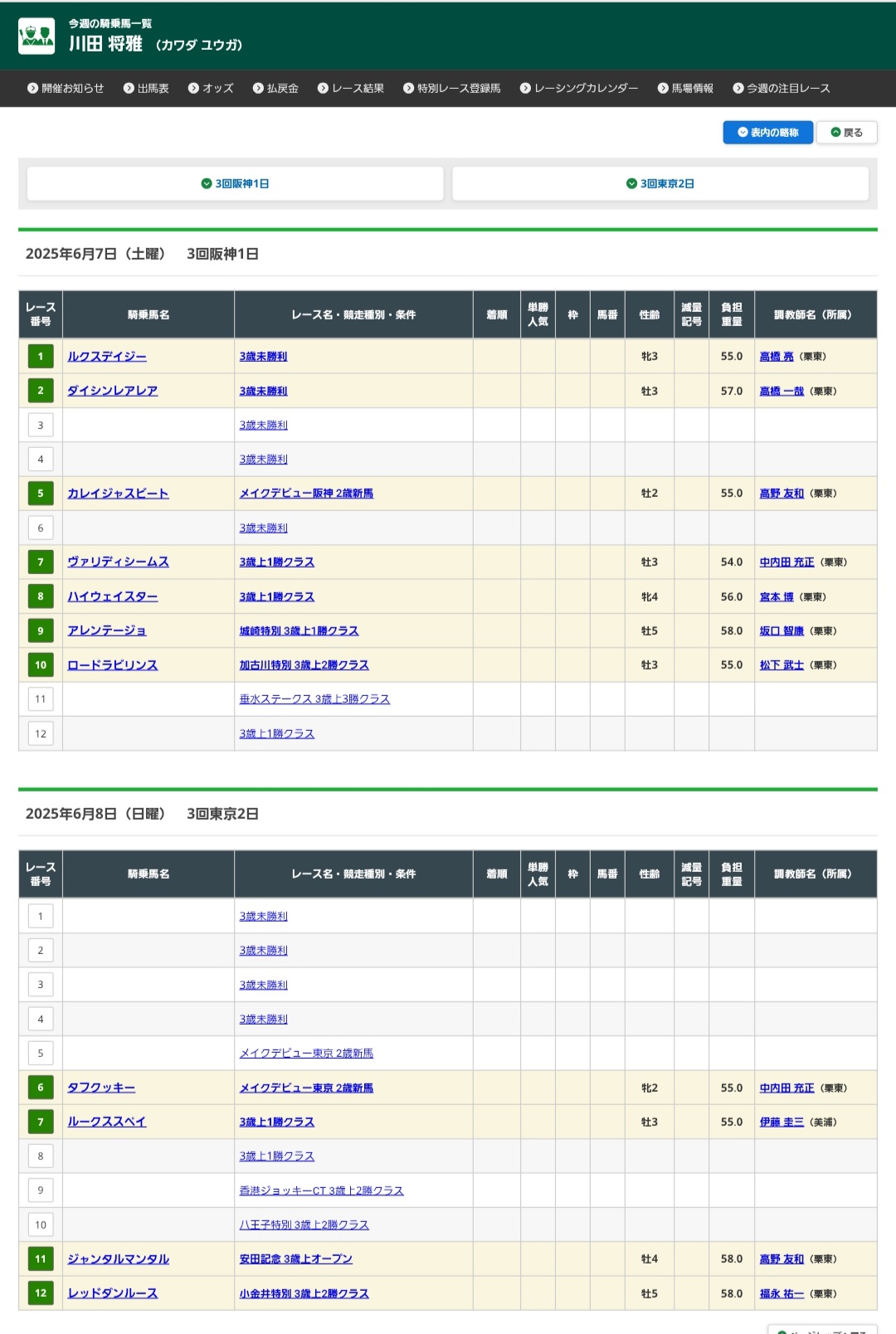Go to オッズ page
The image size is (896, 1334).
tap(211, 88)
